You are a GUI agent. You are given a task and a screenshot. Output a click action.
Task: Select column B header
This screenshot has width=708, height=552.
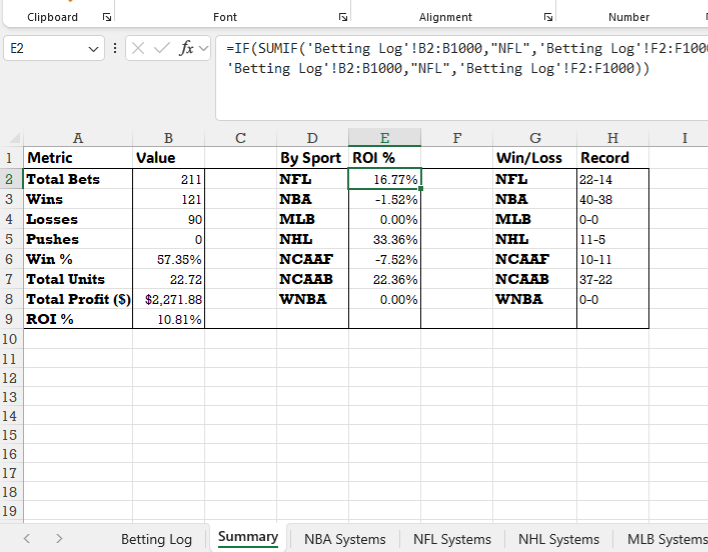[x=168, y=138]
